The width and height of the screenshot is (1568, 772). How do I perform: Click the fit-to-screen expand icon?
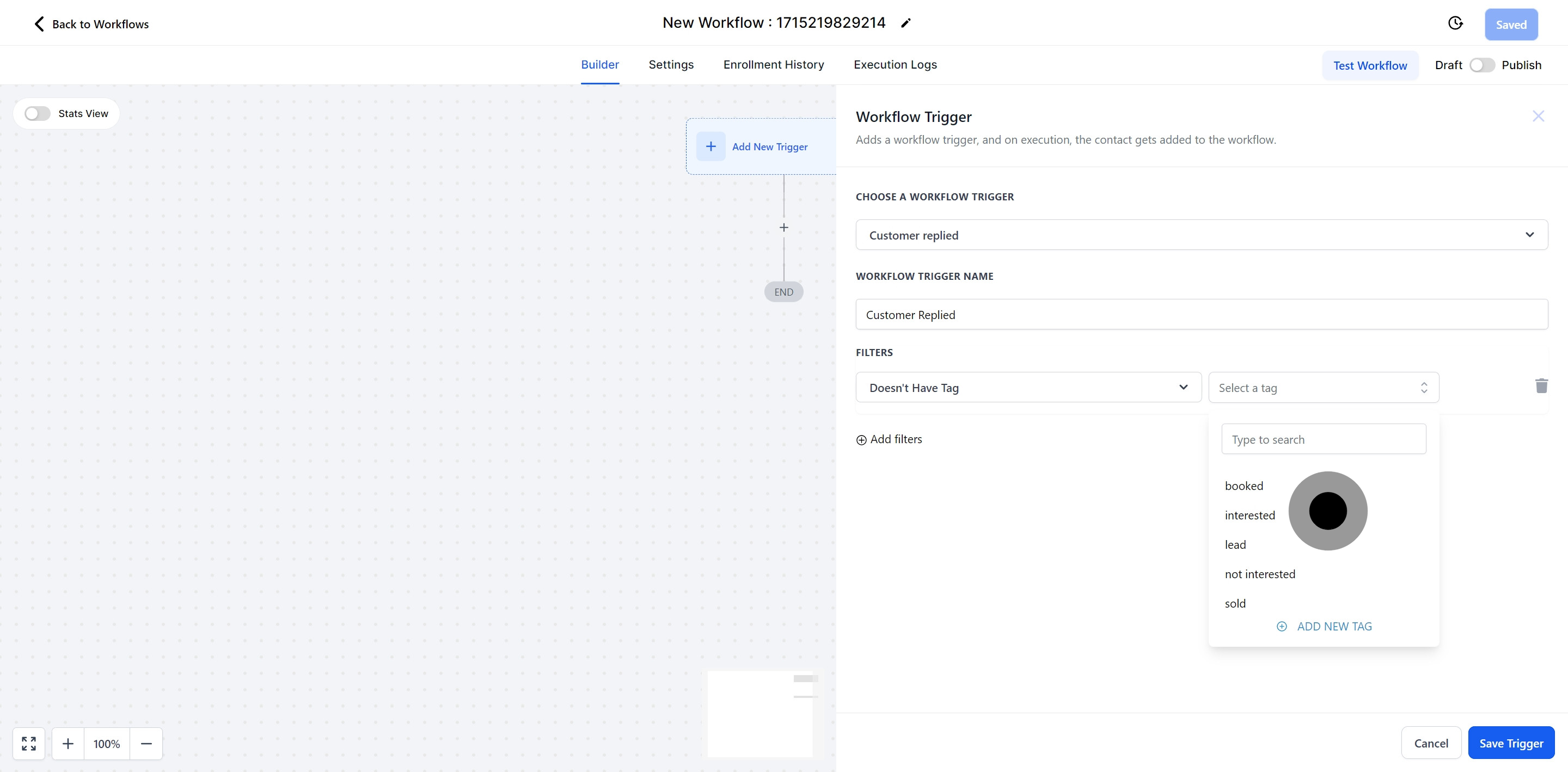click(29, 743)
